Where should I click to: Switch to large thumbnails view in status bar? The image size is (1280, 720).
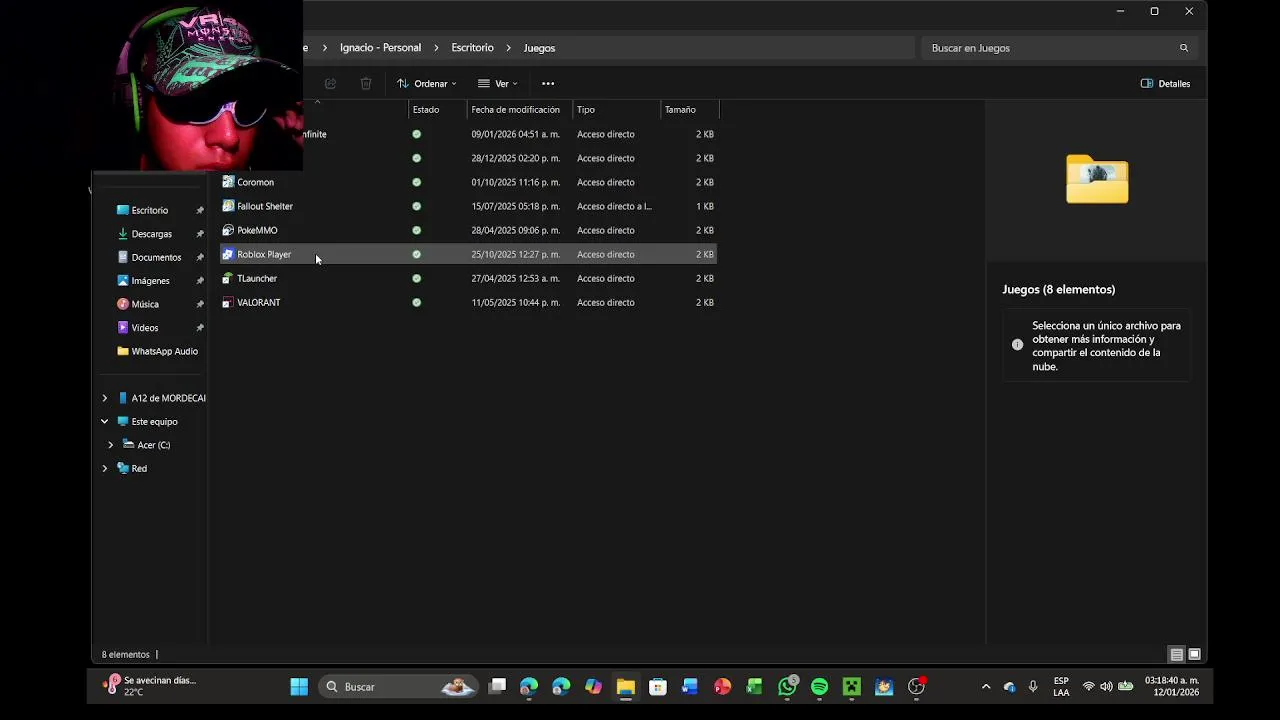click(x=1194, y=655)
